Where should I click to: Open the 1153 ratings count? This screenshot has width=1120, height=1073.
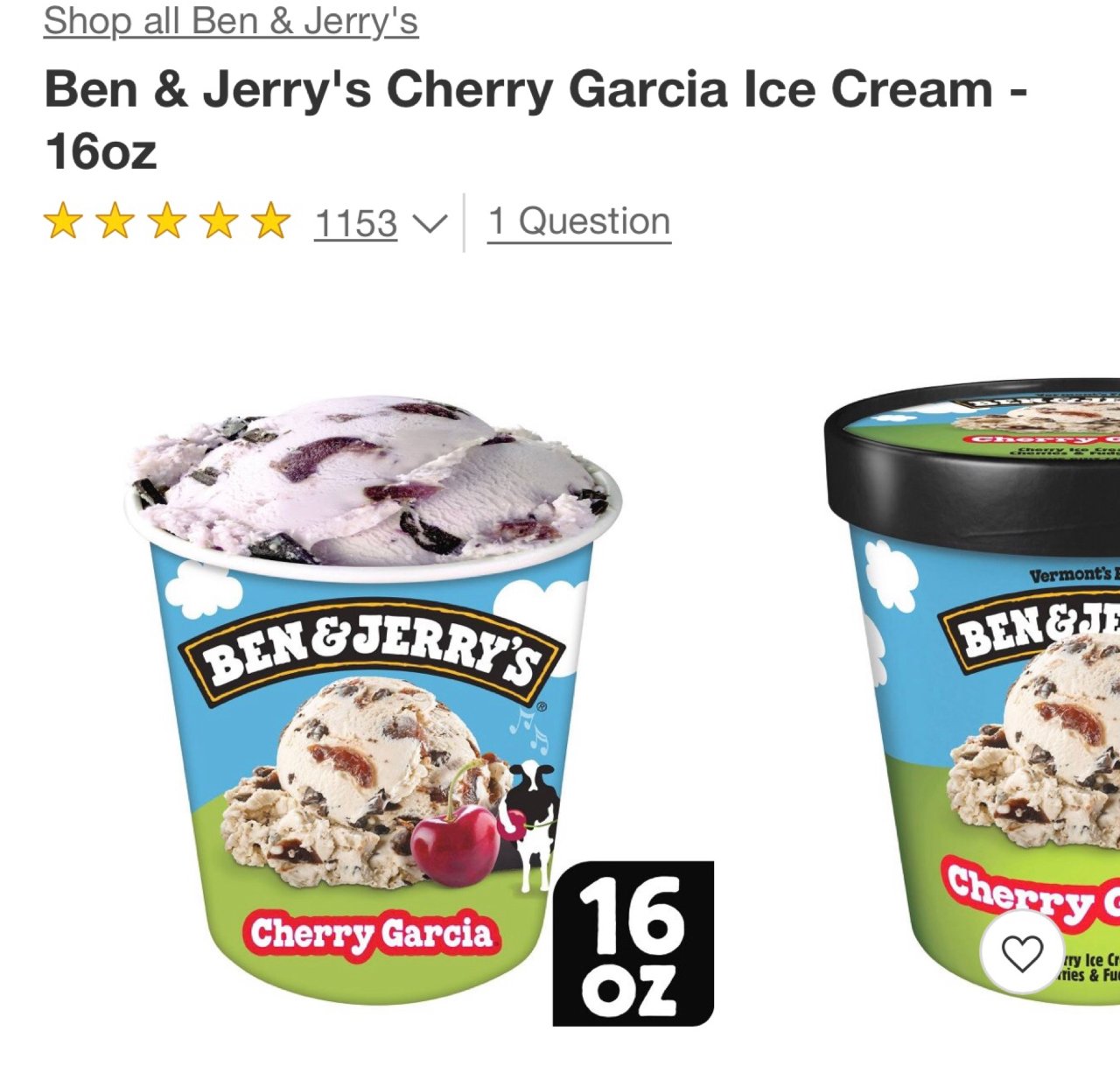point(356,223)
